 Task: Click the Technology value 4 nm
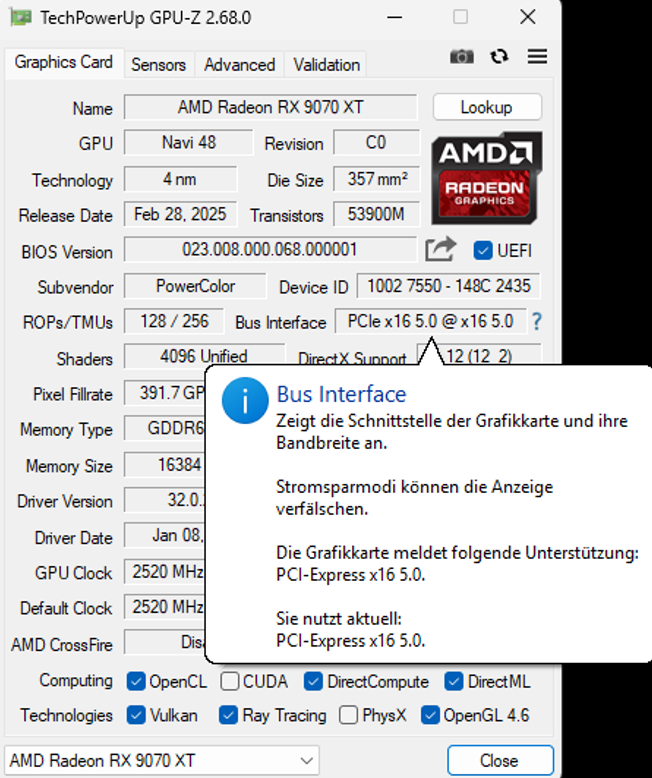click(x=180, y=179)
